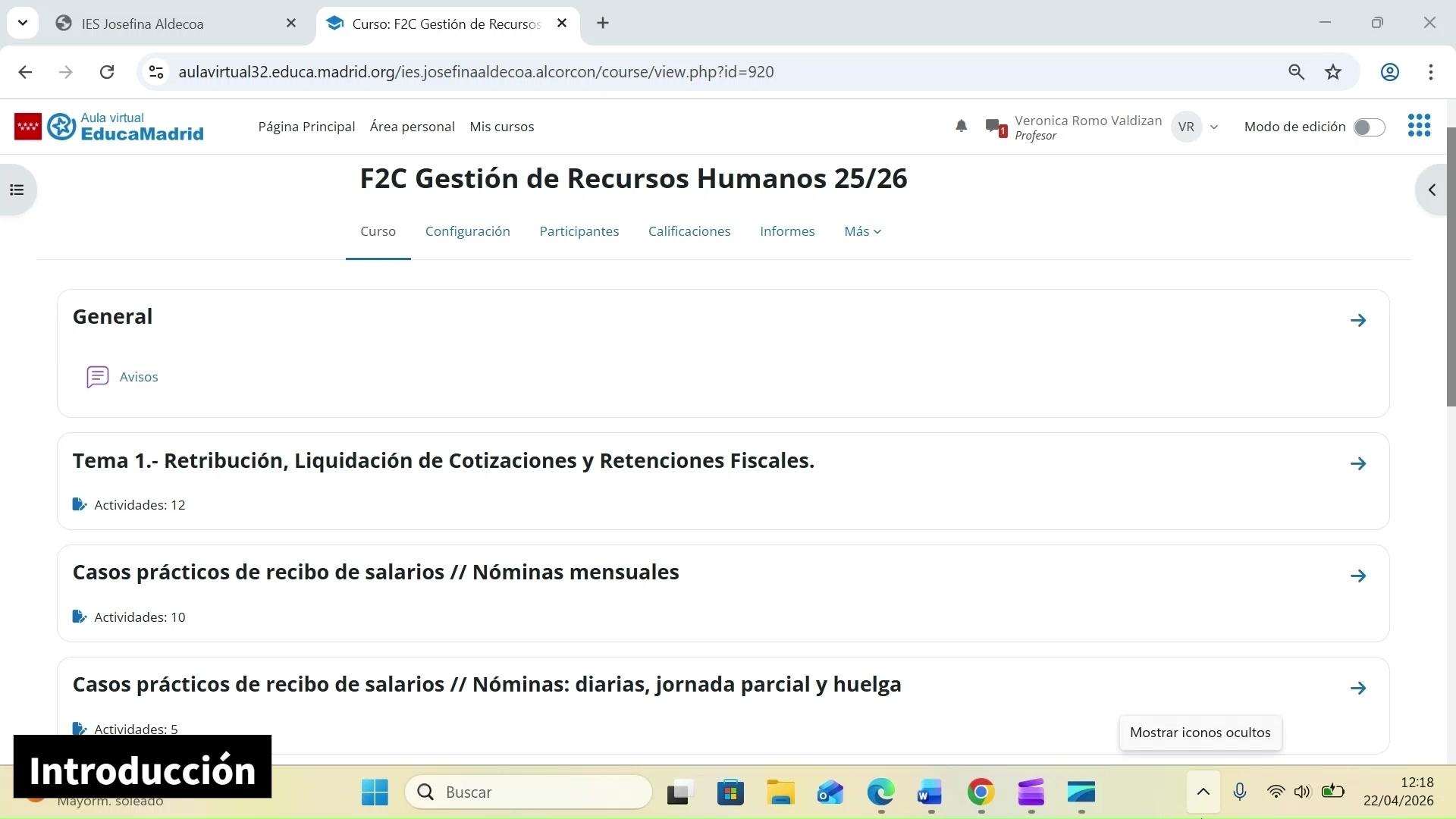
Task: Open the browser zoom magnifier icon
Action: pyautogui.click(x=1296, y=72)
